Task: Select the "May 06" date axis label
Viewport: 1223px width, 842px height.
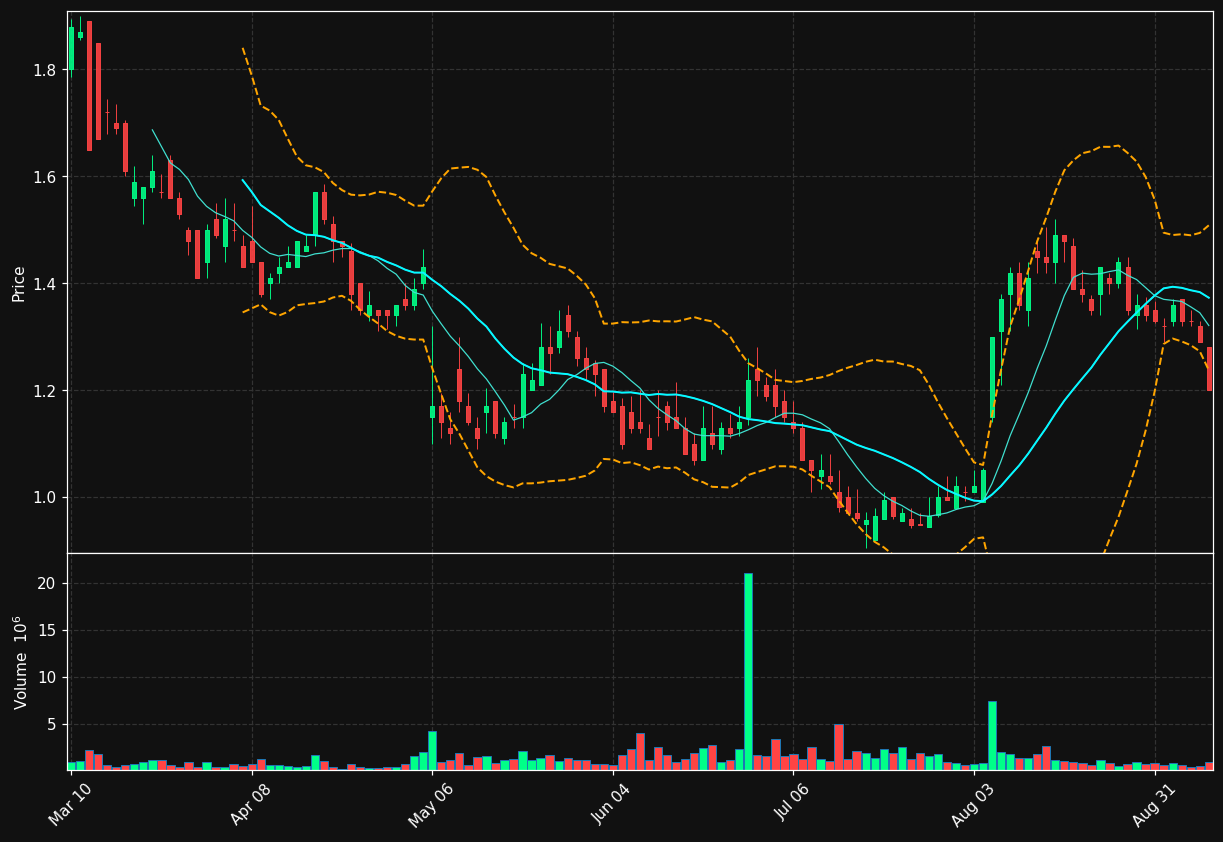Action: [432, 806]
